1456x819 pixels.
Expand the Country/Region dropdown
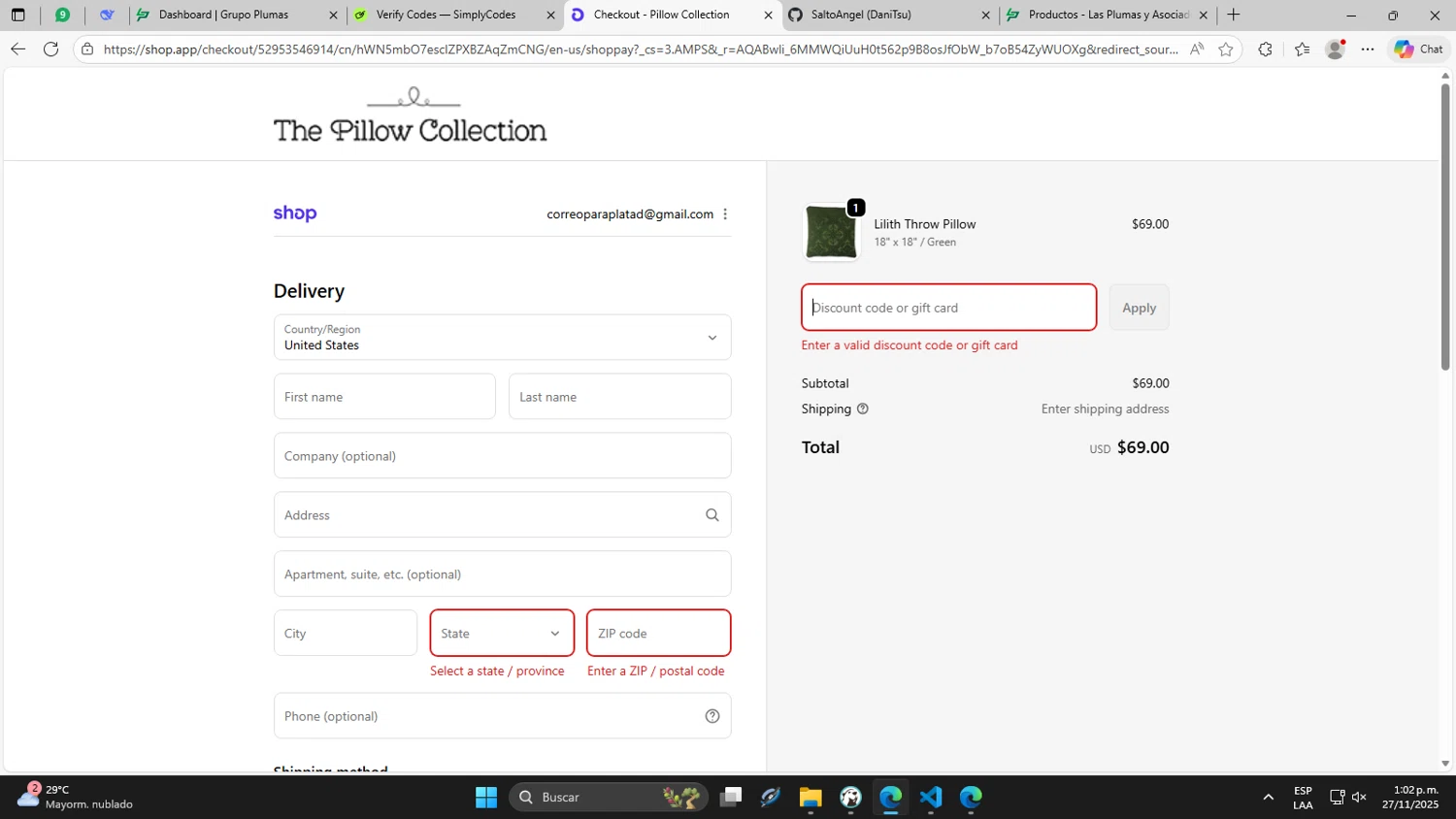coord(502,338)
